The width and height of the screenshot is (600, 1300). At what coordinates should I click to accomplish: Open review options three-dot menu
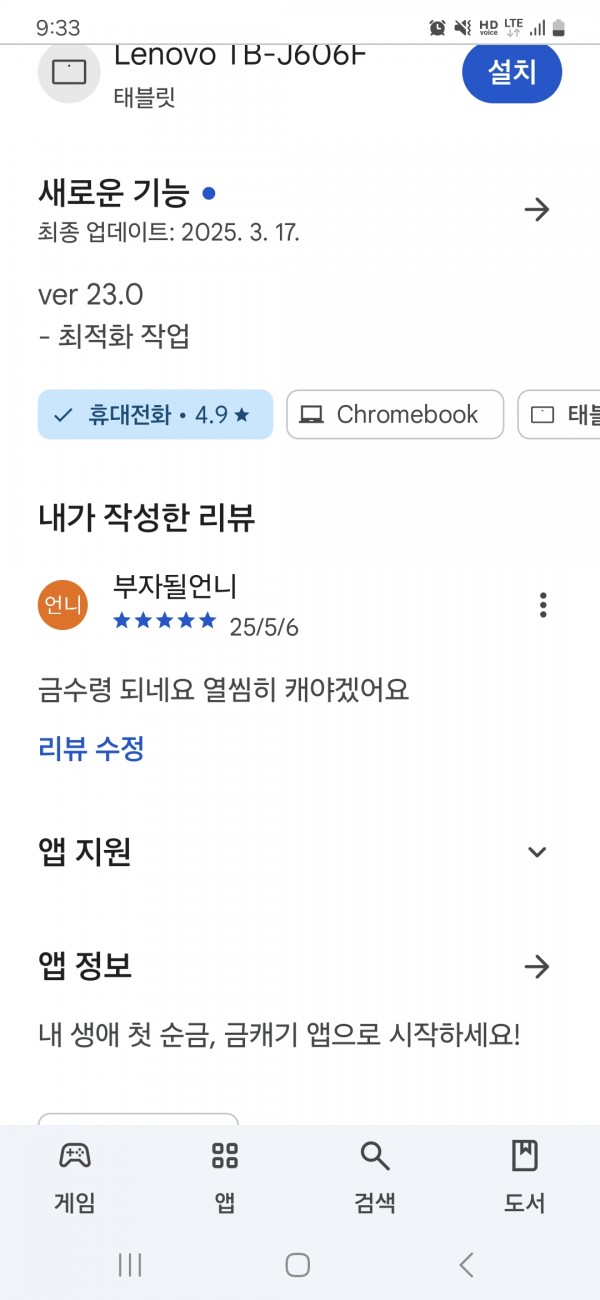(x=543, y=605)
